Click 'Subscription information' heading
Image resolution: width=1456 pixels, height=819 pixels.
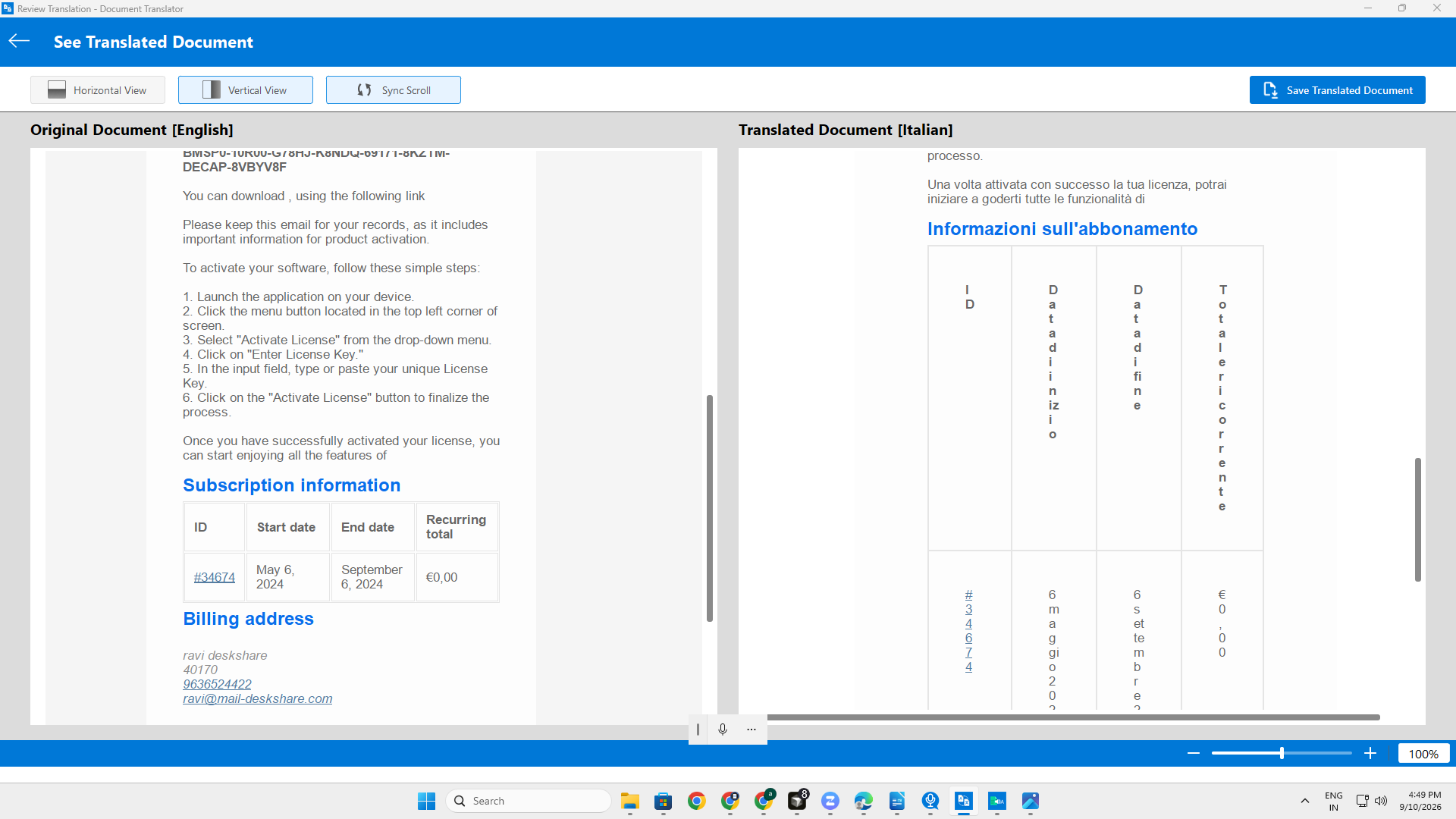[x=292, y=485]
